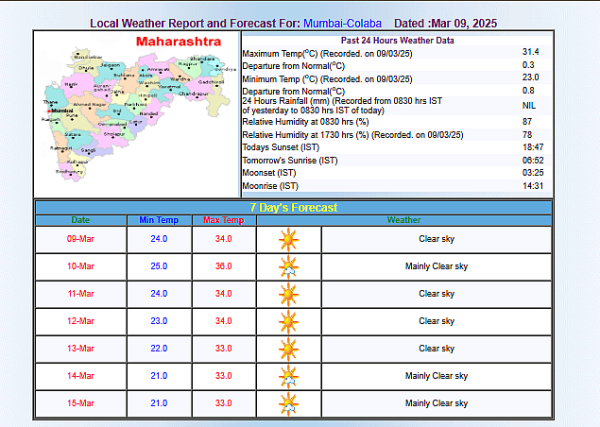Click the Clear sky text for 09-Mar
The height and width of the screenshot is (427, 600).
pyautogui.click(x=436, y=239)
